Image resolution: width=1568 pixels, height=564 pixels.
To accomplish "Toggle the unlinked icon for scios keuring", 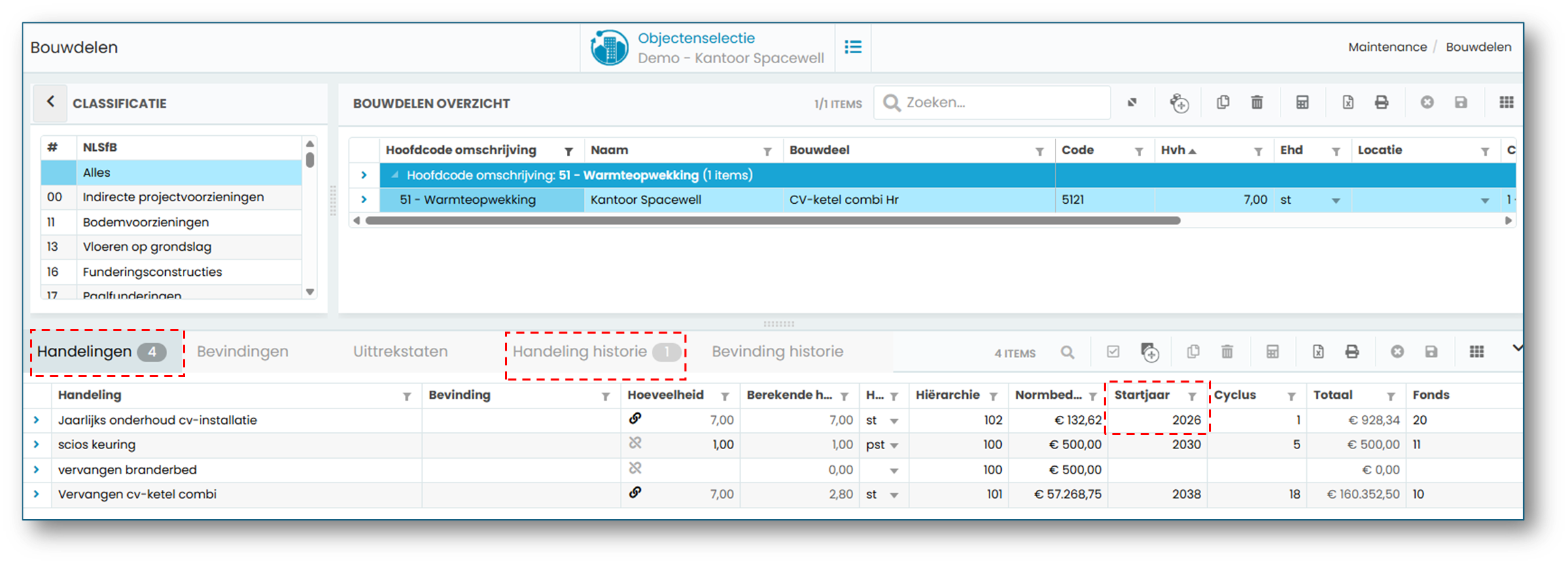I will click(635, 443).
